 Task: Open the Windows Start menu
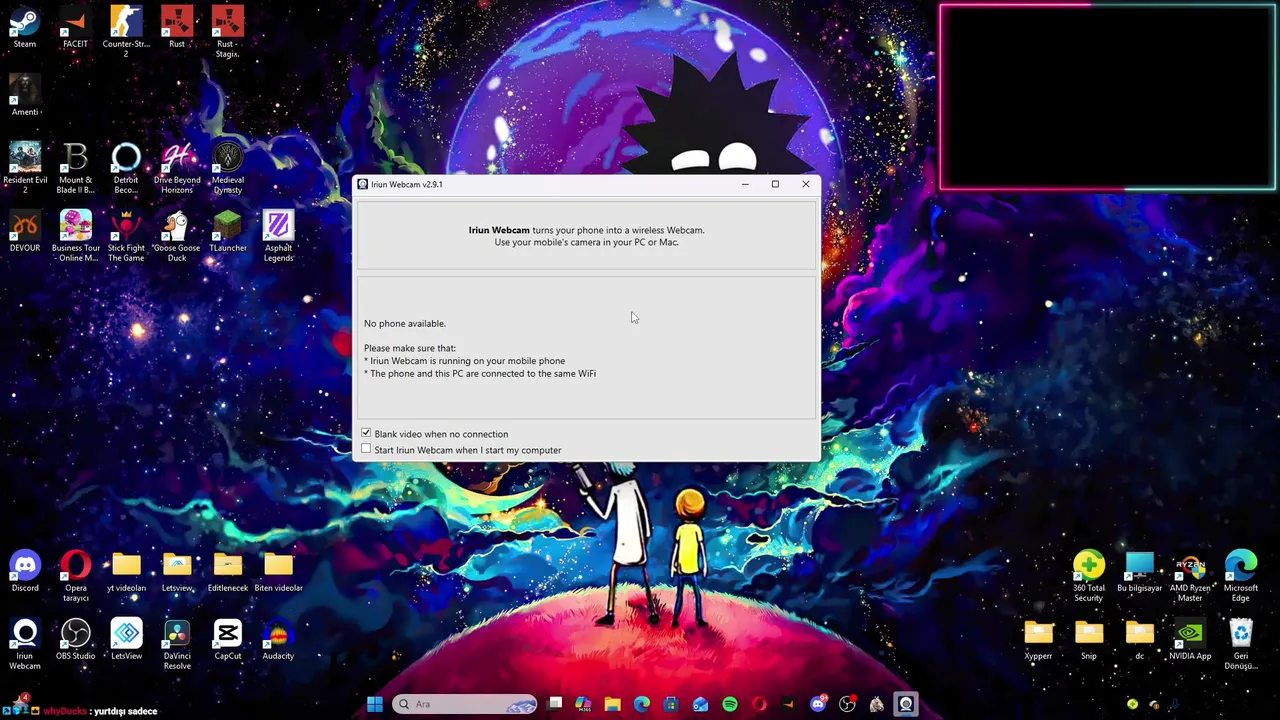coord(374,704)
